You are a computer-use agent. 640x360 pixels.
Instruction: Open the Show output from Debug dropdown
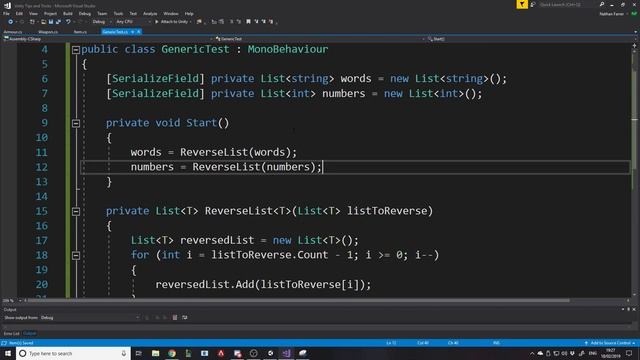click(x=90, y=318)
